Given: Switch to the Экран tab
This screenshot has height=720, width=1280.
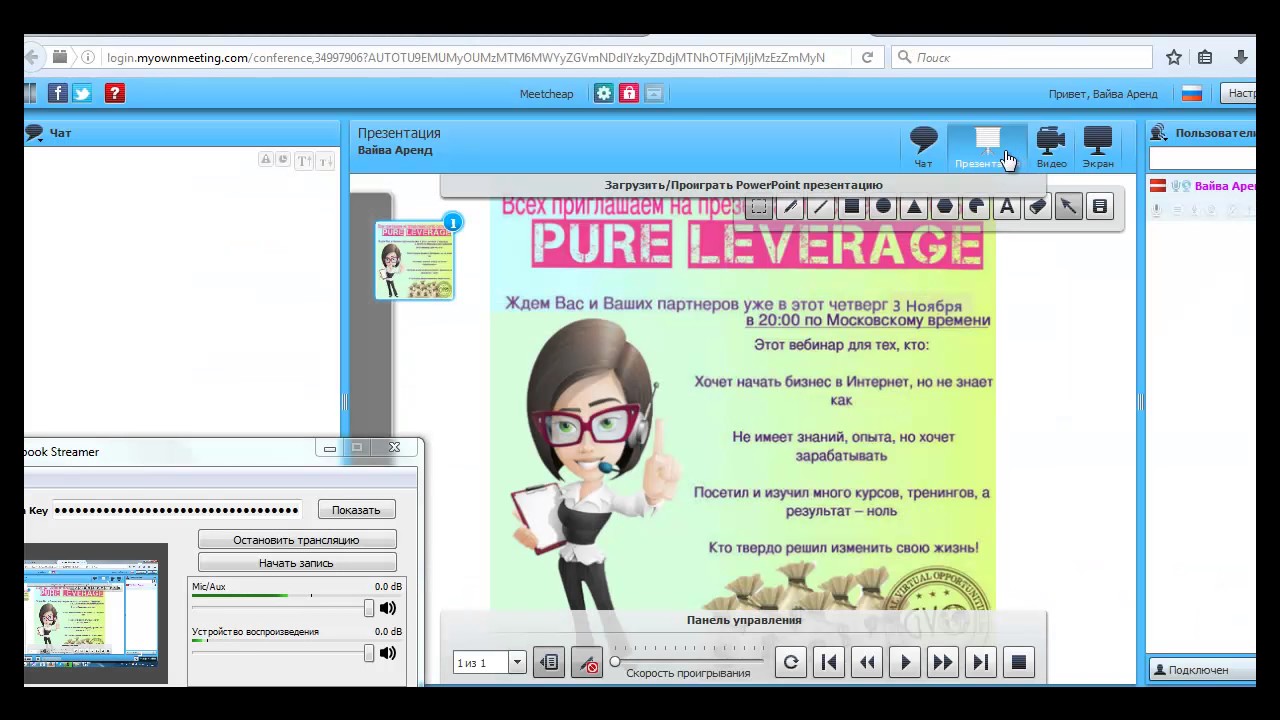Looking at the screenshot, I should pyautogui.click(x=1098, y=147).
